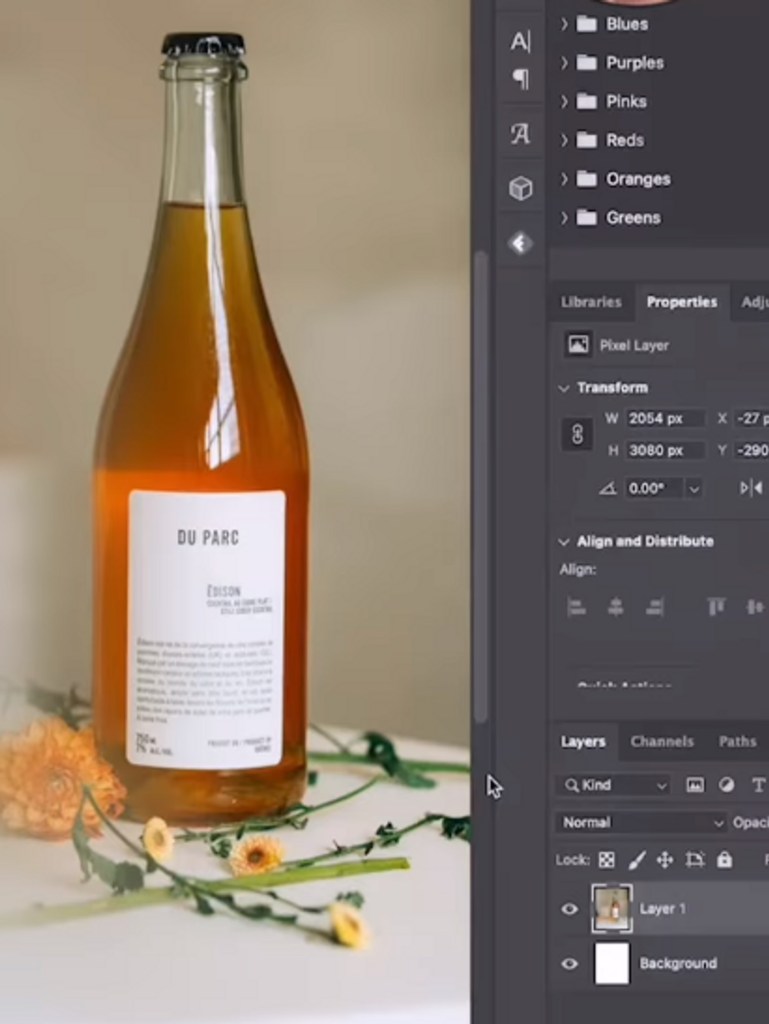Viewport: 769px width, 1024px height.
Task: Toggle the width-height link constraint icon
Action: [578, 434]
